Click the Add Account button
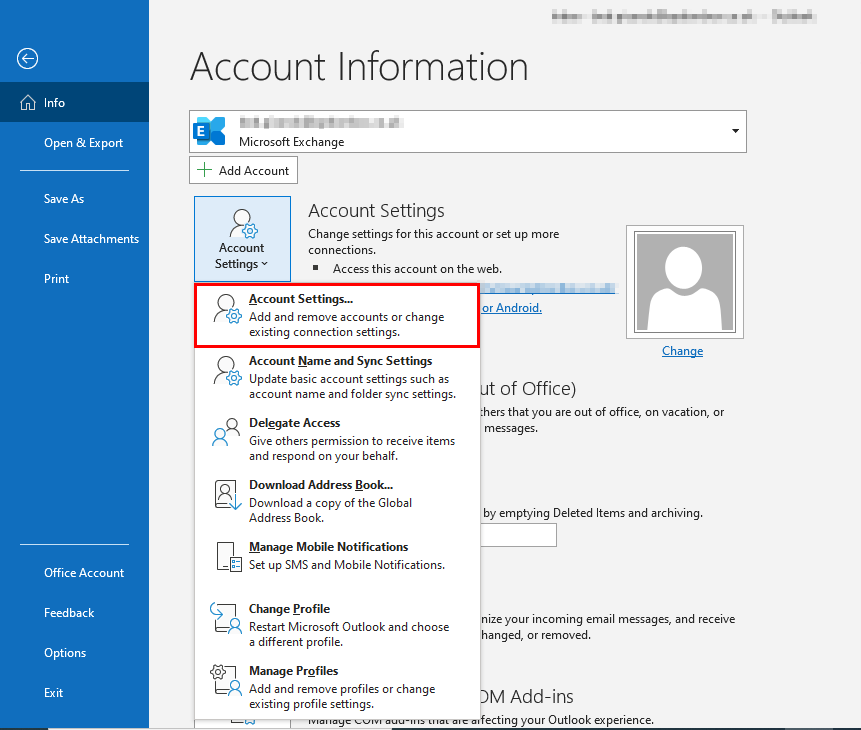861x730 pixels. [243, 170]
